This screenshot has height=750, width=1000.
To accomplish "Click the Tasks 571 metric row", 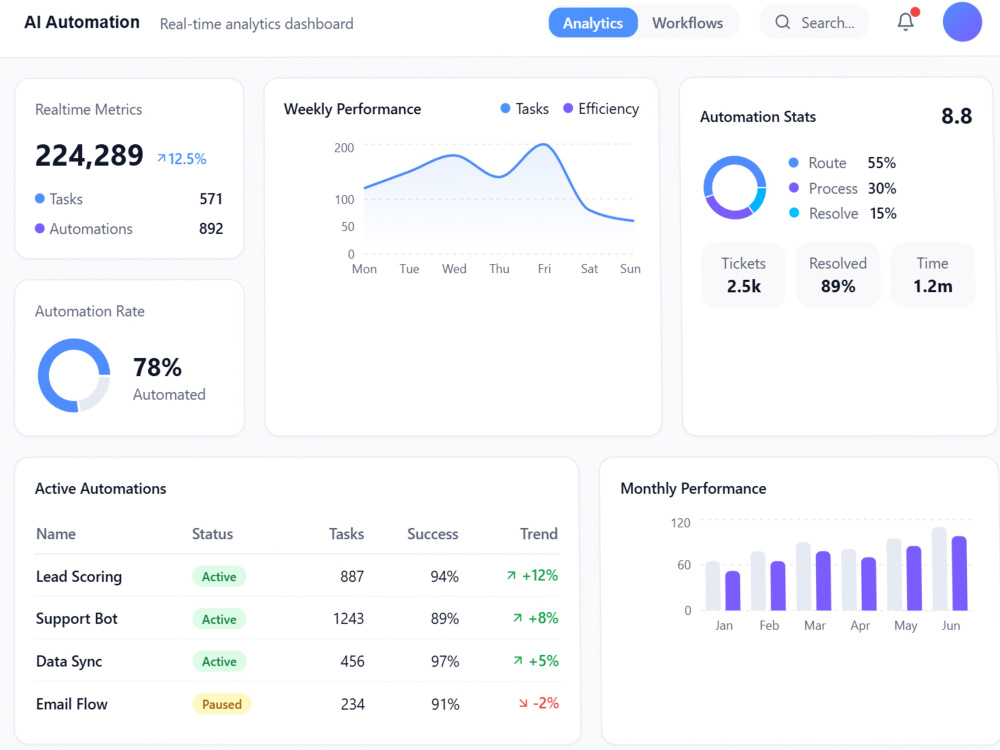I will 129,199.
